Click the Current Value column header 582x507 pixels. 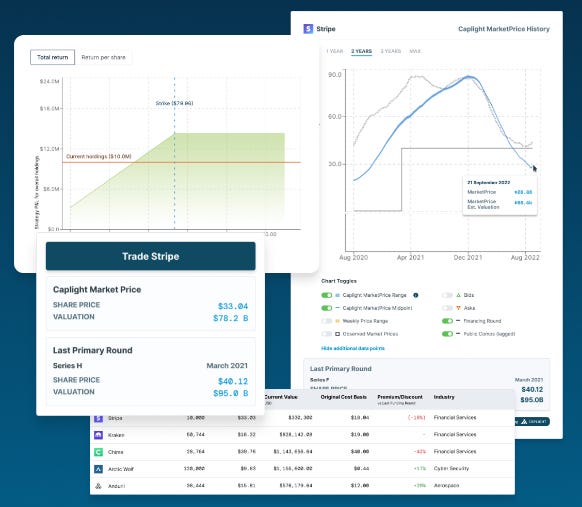tap(281, 397)
